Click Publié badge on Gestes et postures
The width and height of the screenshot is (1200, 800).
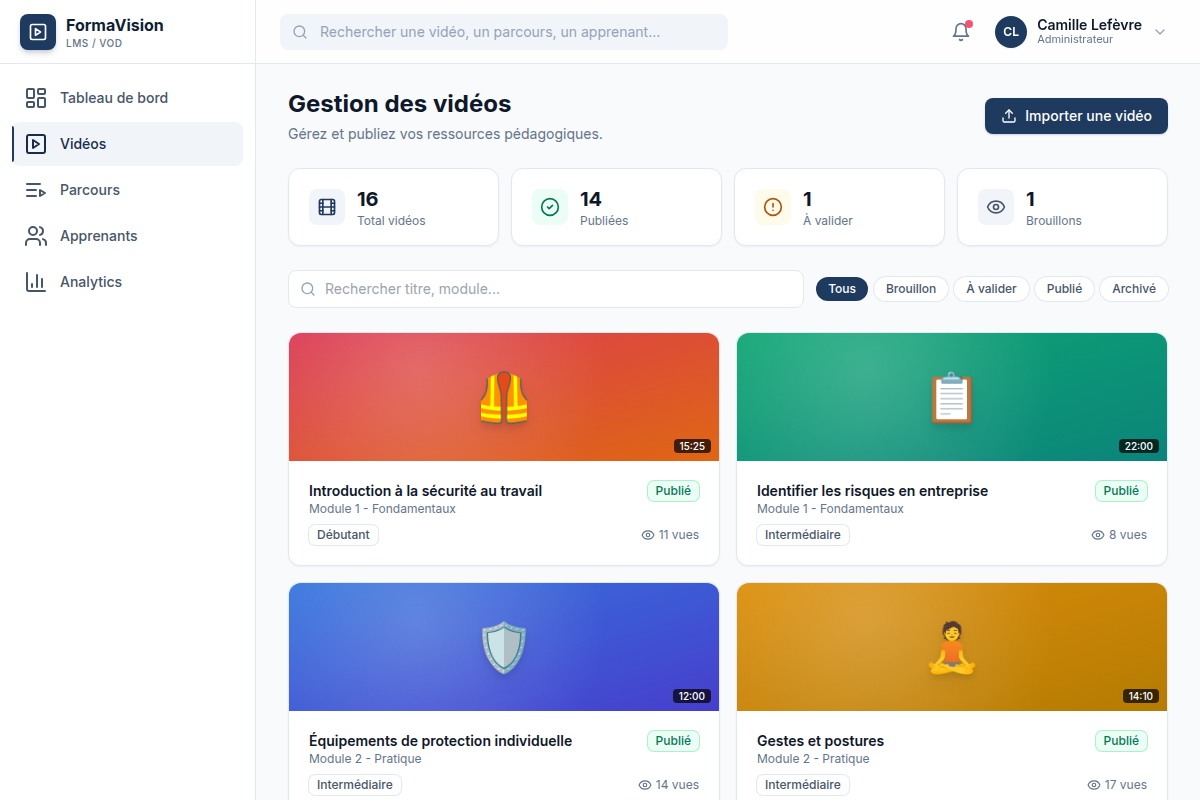(x=1121, y=741)
